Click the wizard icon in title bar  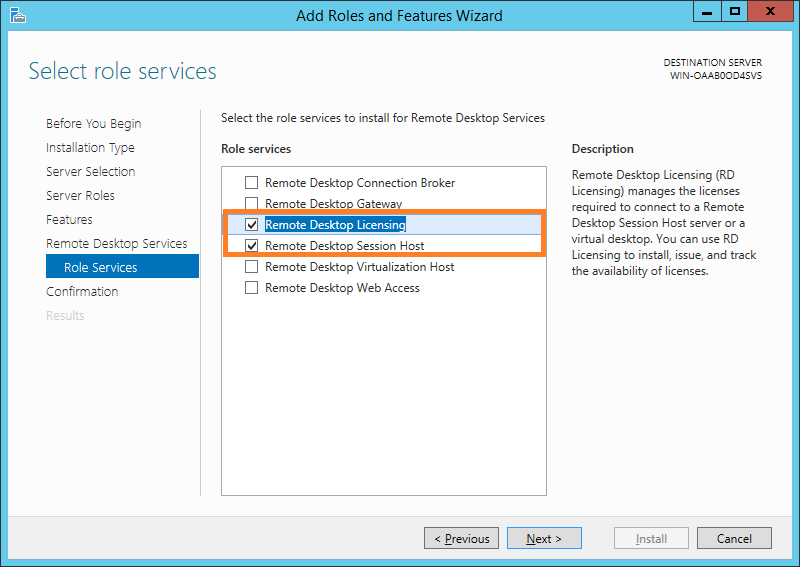(17, 15)
